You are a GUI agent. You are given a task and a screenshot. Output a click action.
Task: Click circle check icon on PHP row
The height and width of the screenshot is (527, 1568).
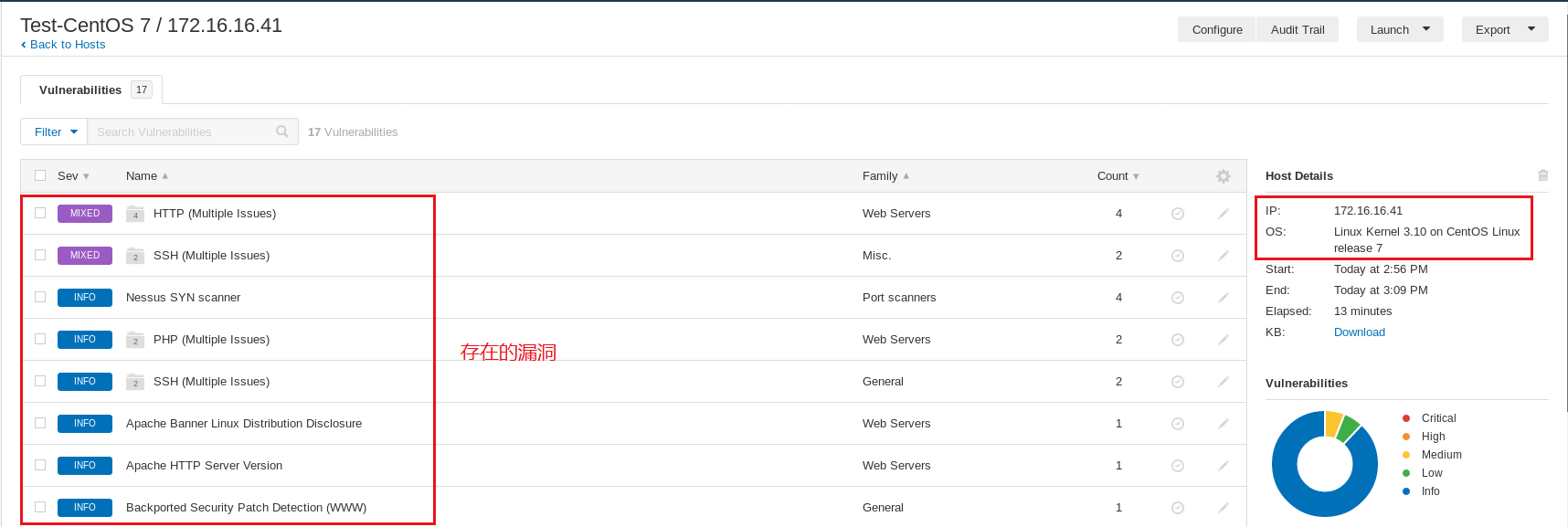click(x=1178, y=340)
